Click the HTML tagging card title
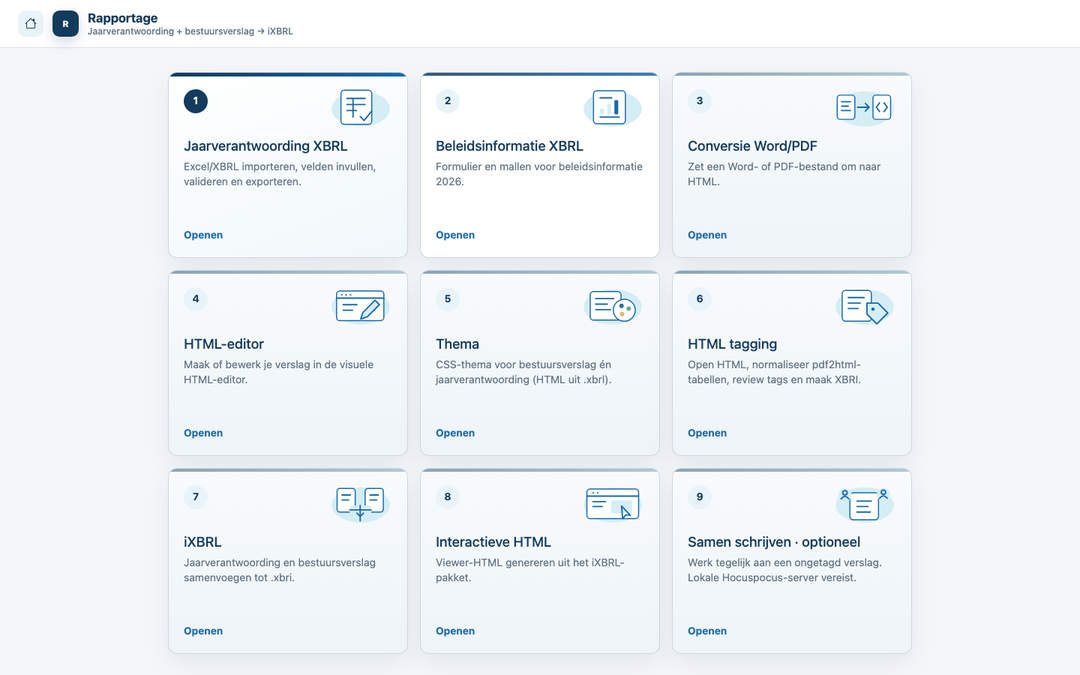Image resolution: width=1080 pixels, height=675 pixels. (x=732, y=344)
